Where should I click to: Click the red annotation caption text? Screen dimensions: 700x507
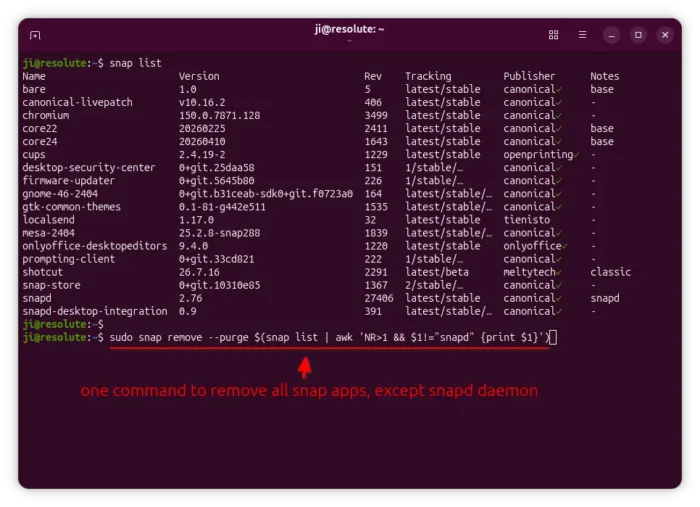tap(309, 391)
